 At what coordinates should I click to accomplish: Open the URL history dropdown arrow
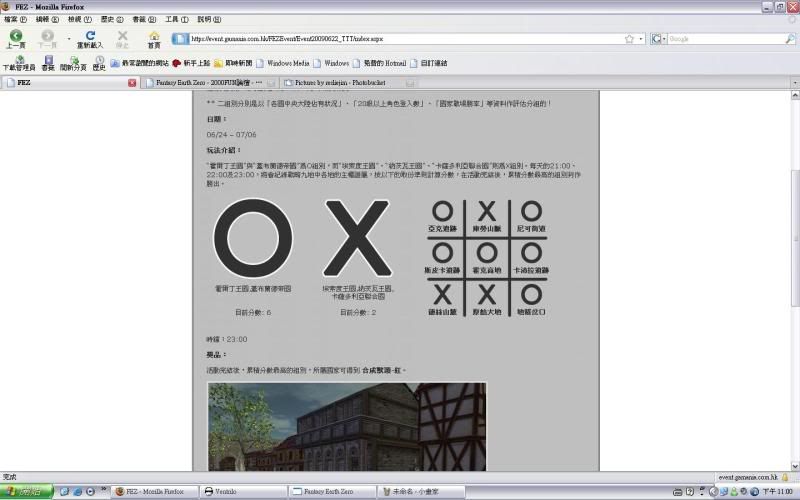640,39
